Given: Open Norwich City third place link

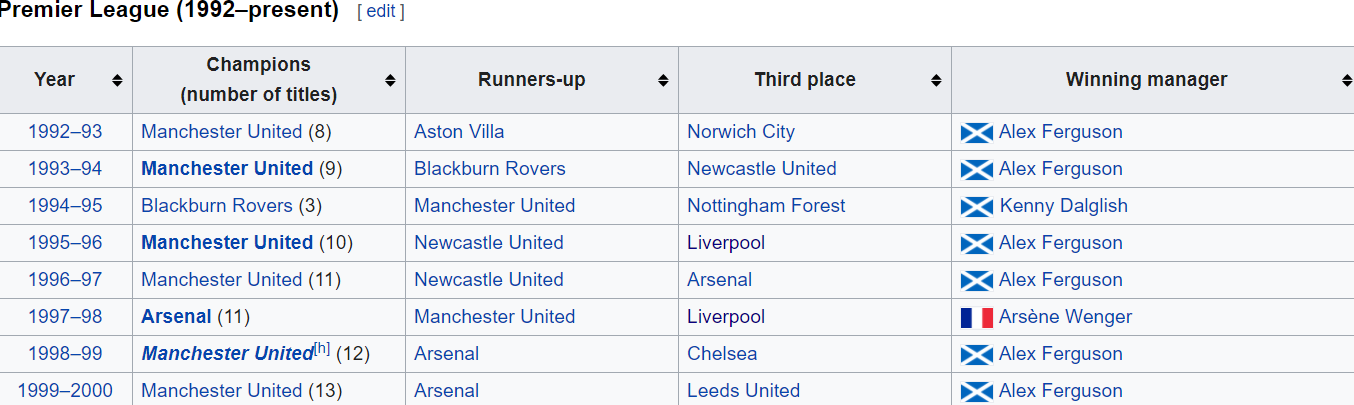Looking at the screenshot, I should (741, 132).
